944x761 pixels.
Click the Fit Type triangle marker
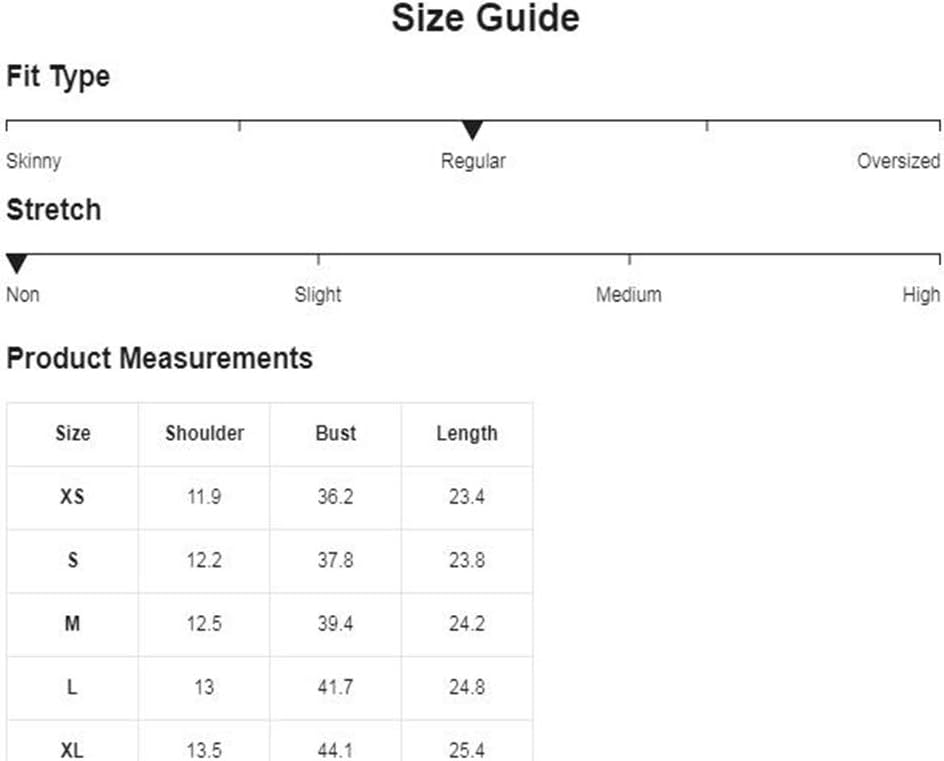(473, 130)
